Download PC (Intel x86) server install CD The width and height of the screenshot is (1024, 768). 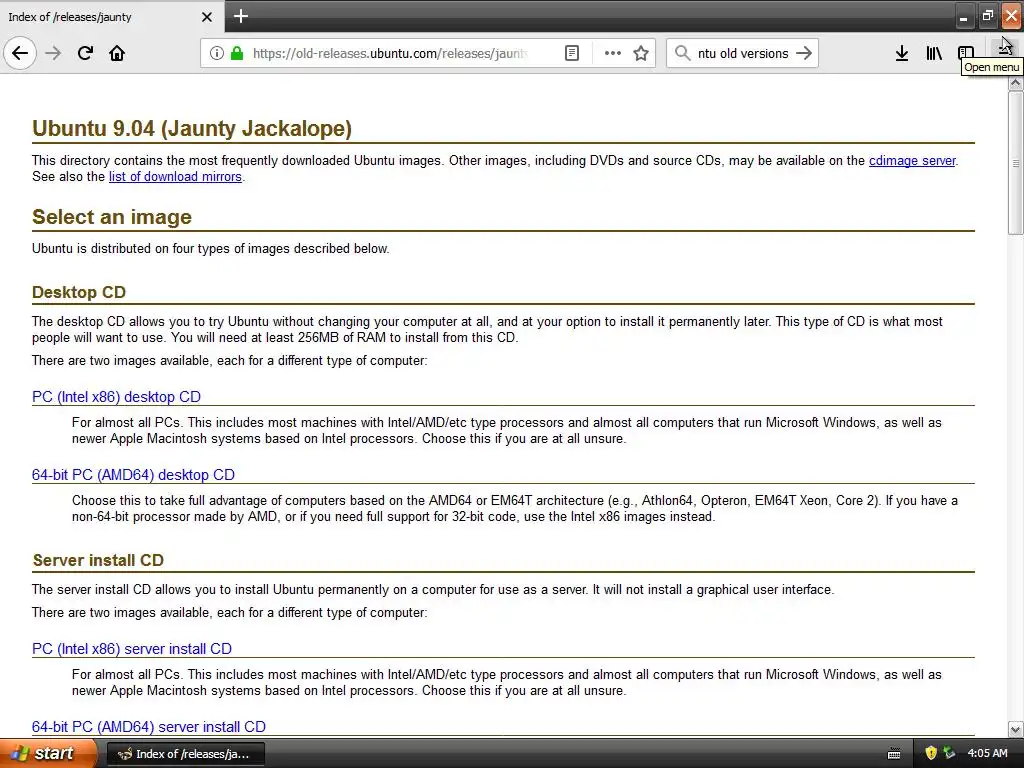[132, 648]
